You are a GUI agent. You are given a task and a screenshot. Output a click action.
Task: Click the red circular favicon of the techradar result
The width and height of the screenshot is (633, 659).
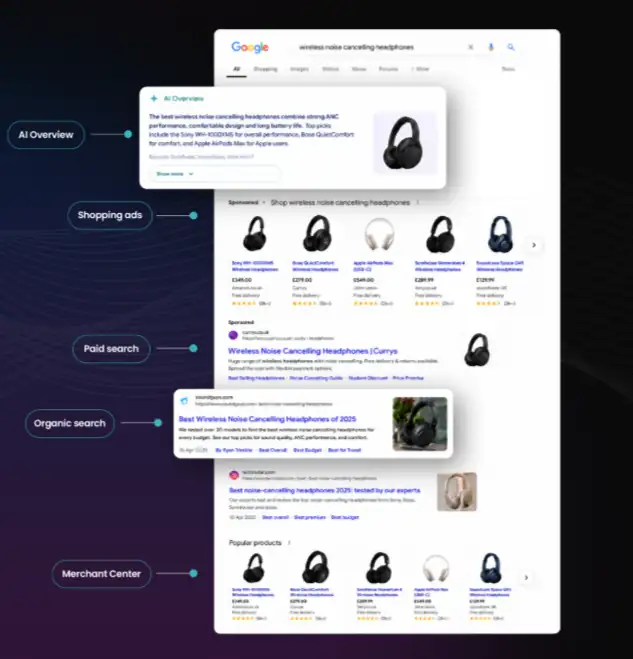tap(234, 475)
